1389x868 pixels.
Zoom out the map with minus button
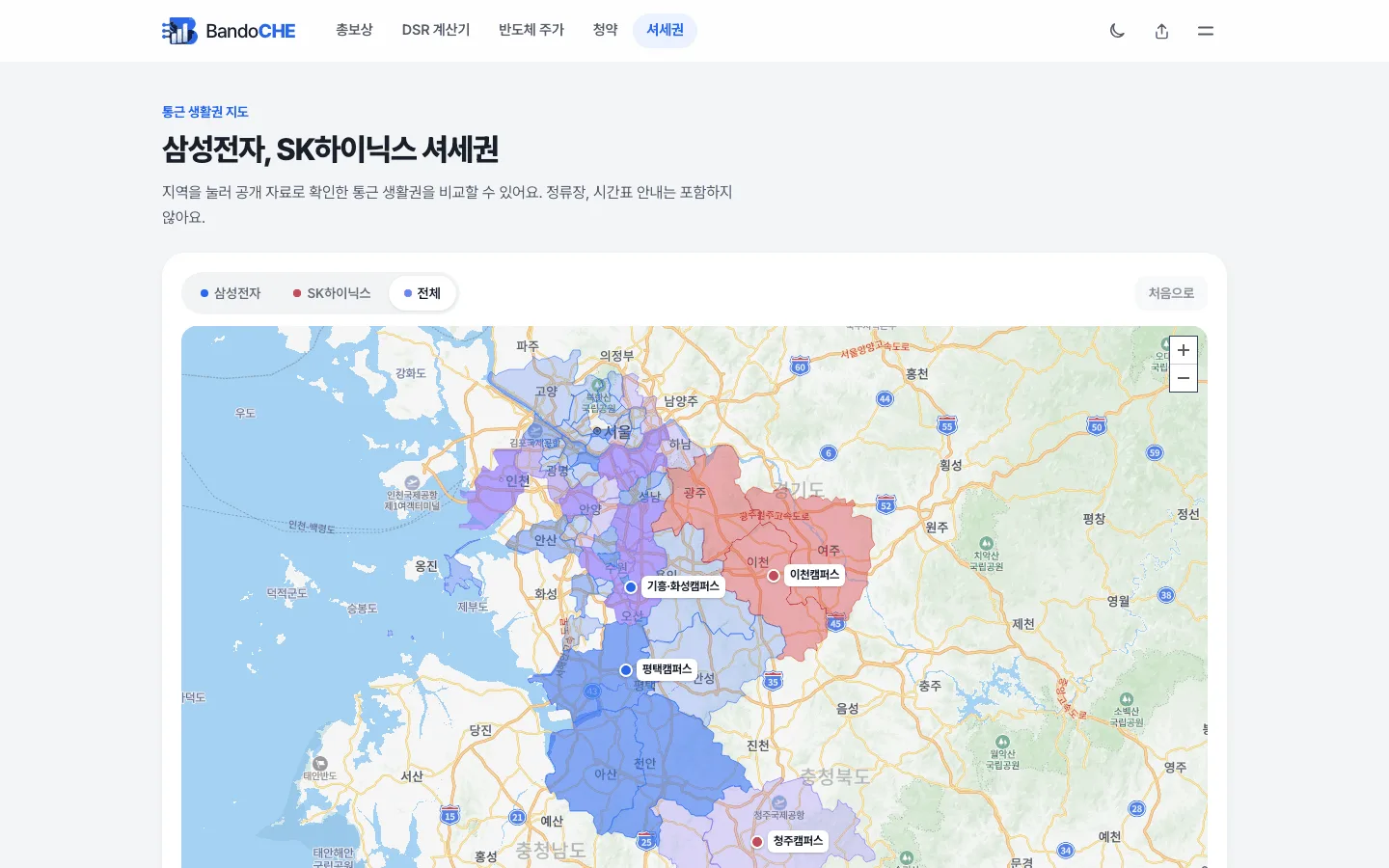(1184, 378)
